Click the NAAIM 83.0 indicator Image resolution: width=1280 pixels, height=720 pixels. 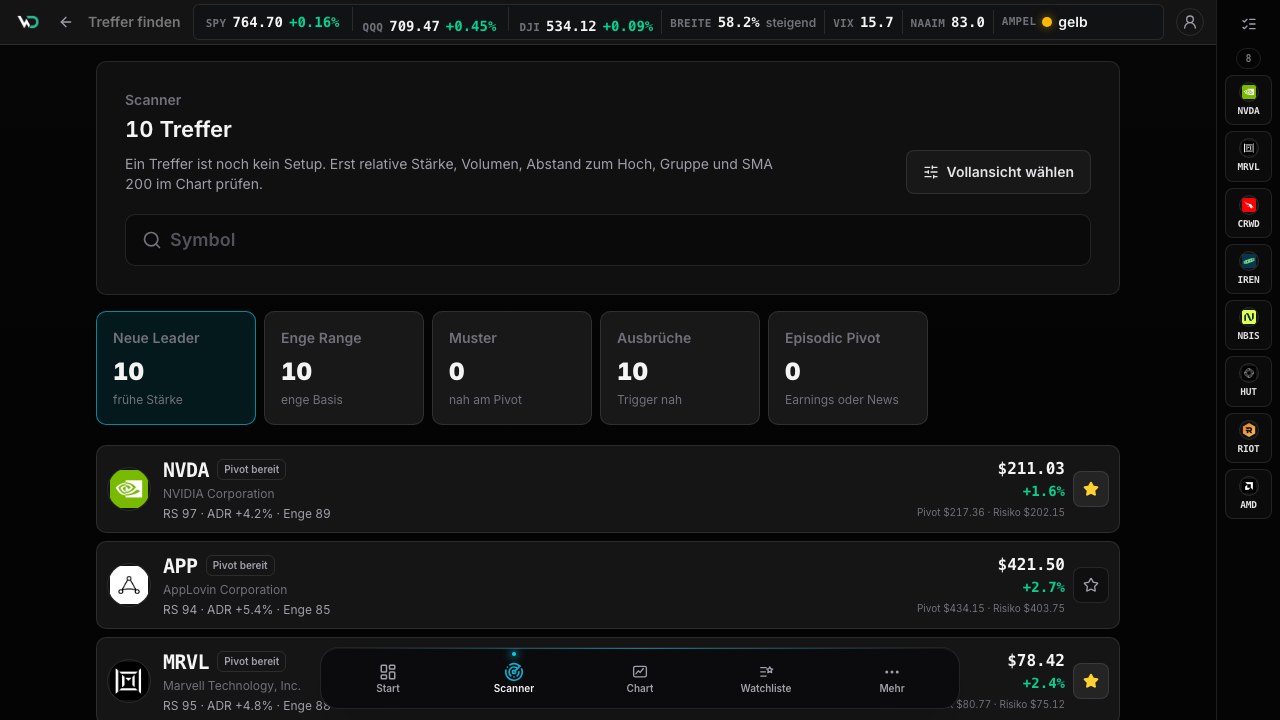click(947, 22)
